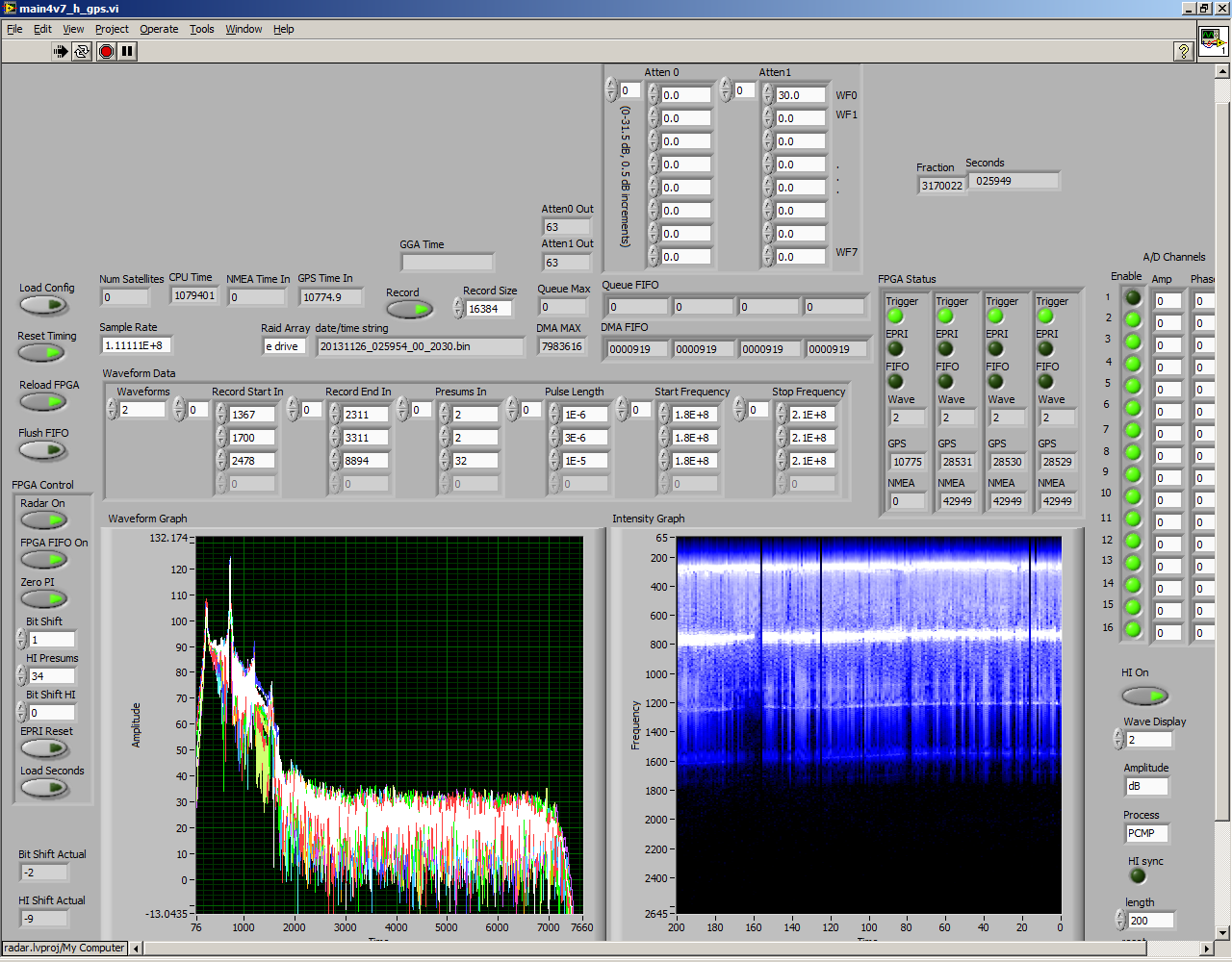
Task: Click the Enable LED for channel 1
Action: pos(1133,297)
